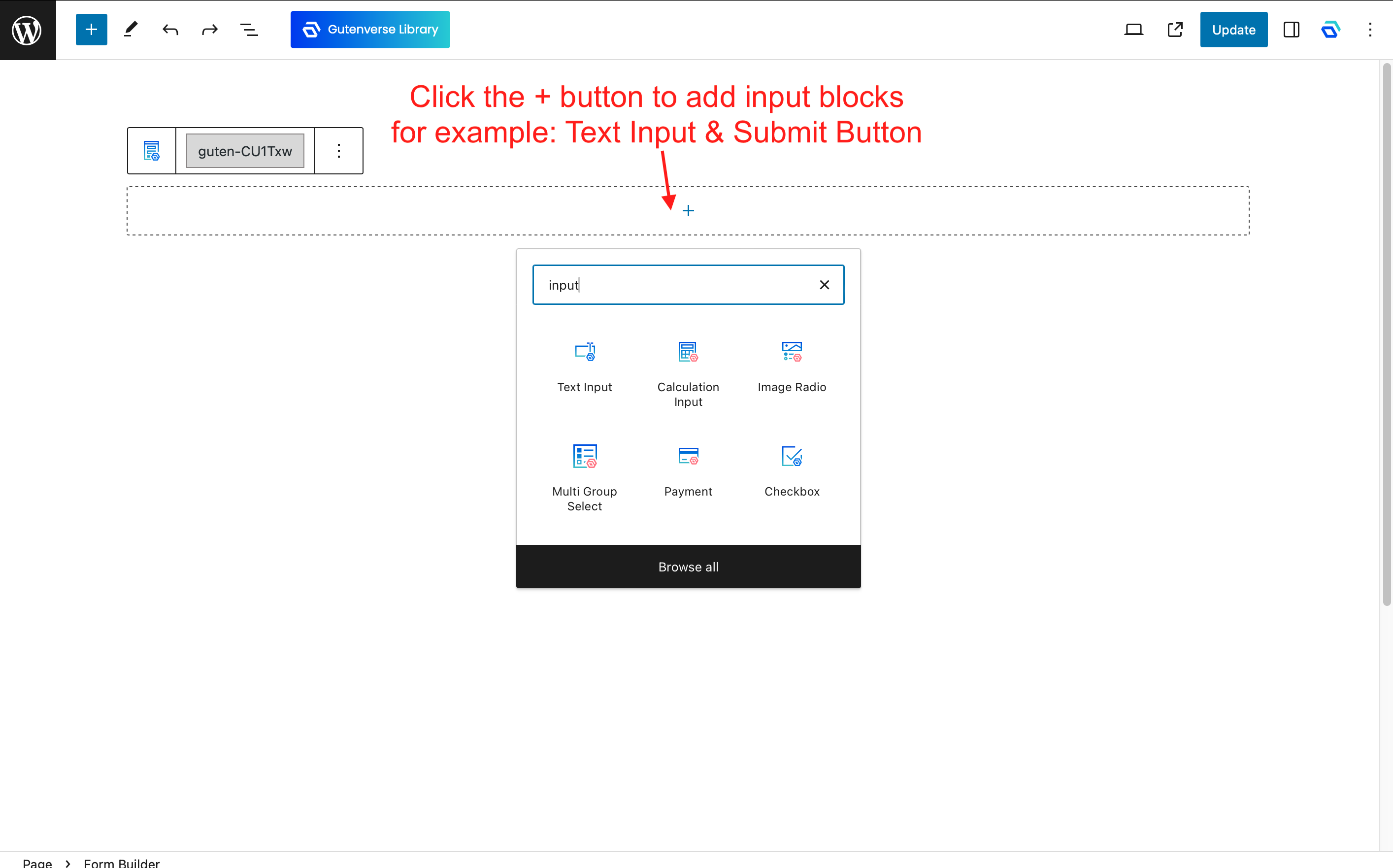Click the Update button
Screen dimensions: 1393x868
pos(1233,29)
